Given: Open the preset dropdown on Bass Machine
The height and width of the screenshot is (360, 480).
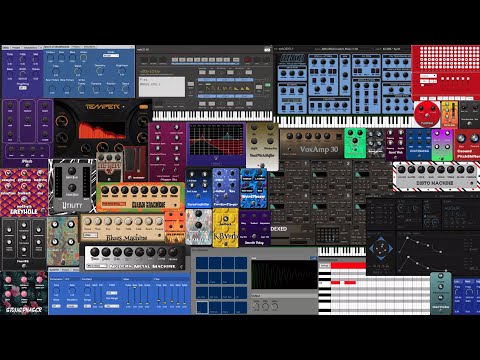Looking at the screenshot, I should (x=90, y=235).
